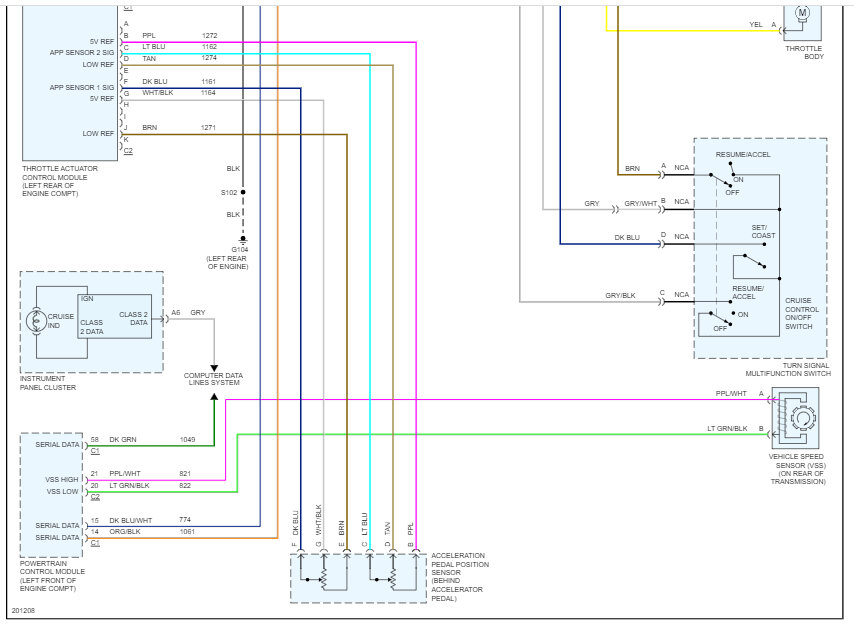
Task: Click the S102 splice label text
Action: click(229, 192)
